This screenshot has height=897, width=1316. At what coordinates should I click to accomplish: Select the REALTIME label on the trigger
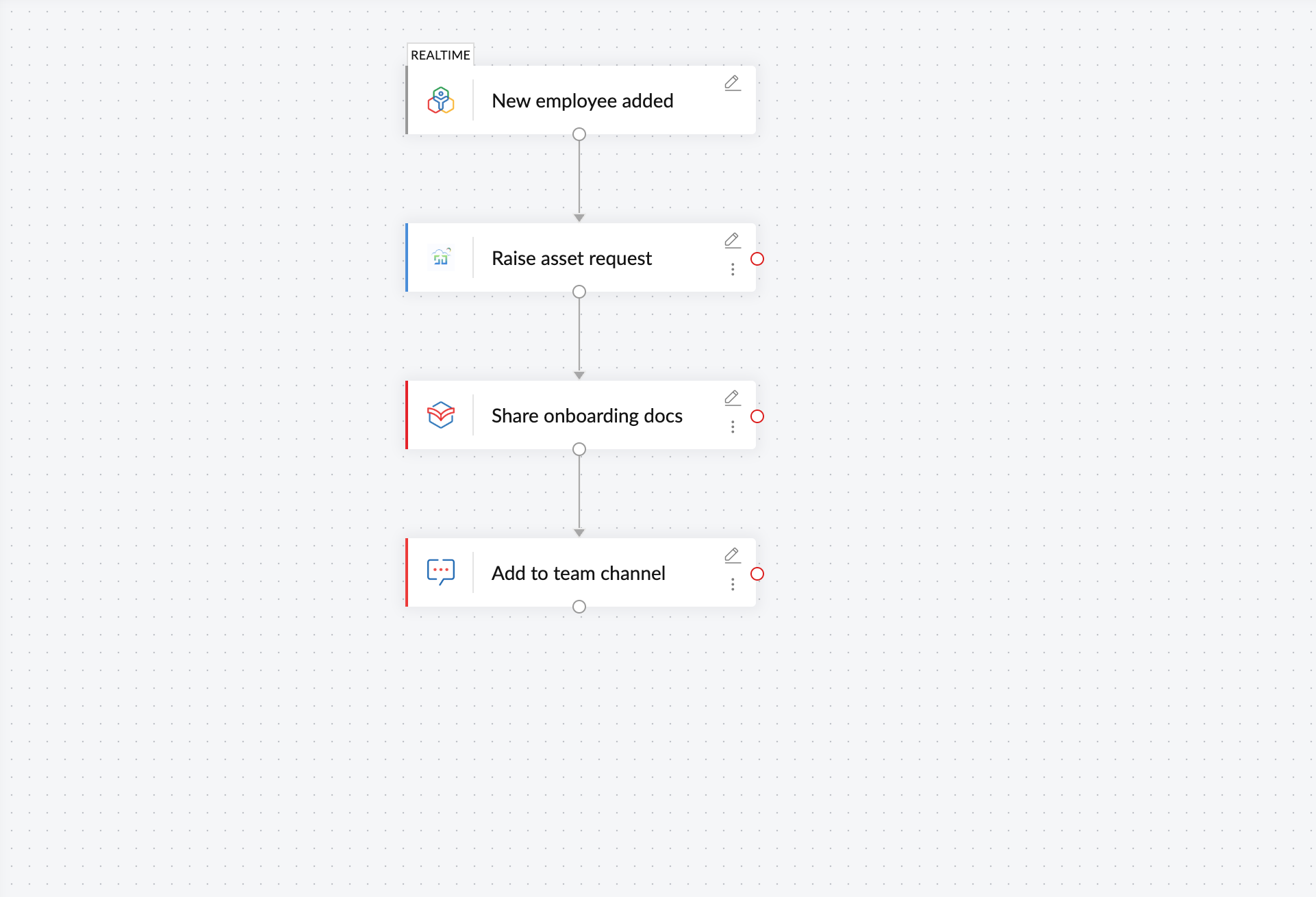pyautogui.click(x=440, y=55)
